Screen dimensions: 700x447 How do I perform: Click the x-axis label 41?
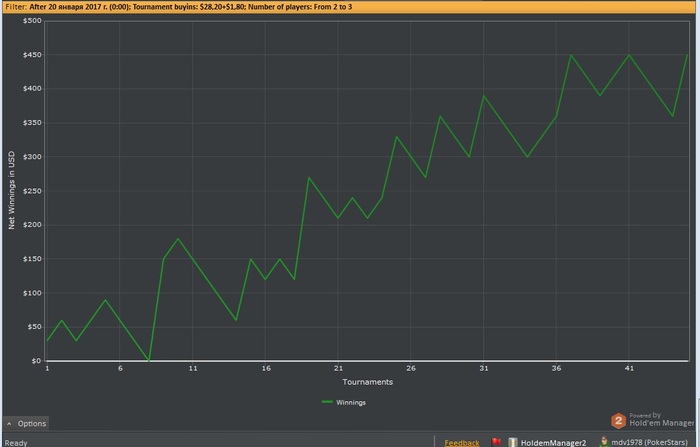629,368
